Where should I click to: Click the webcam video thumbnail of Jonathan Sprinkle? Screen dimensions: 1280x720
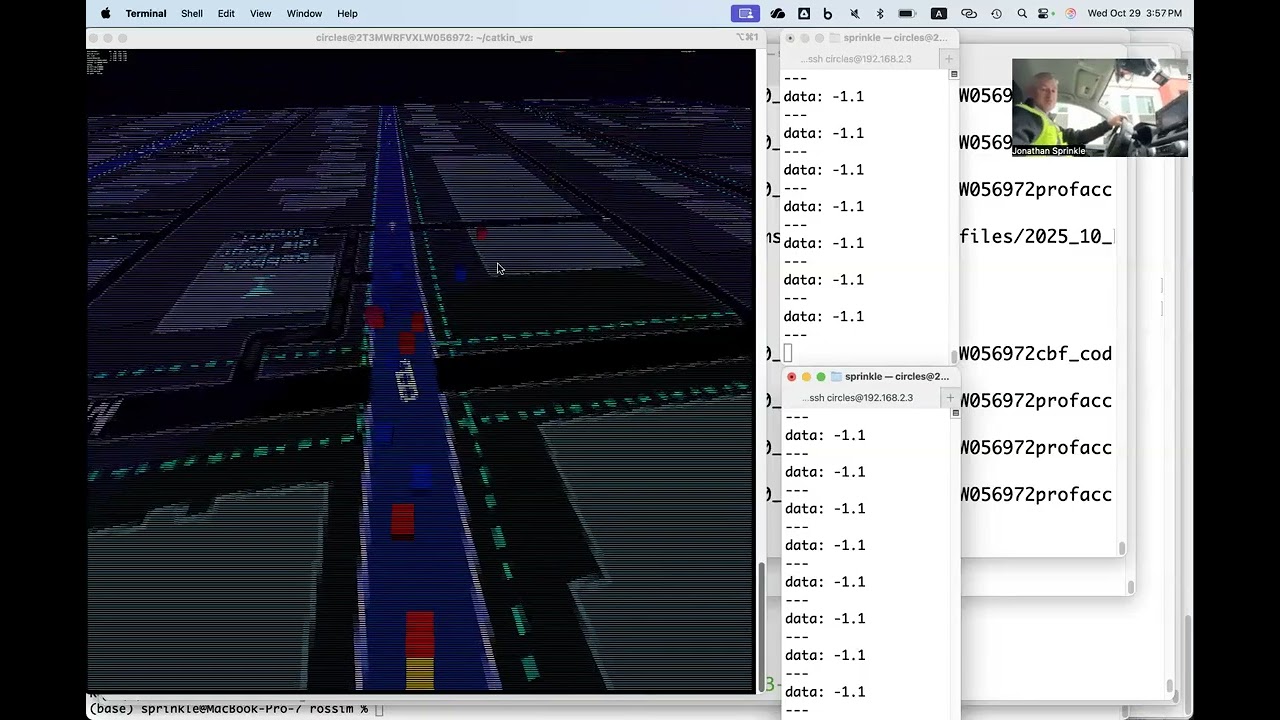pyautogui.click(x=1098, y=107)
